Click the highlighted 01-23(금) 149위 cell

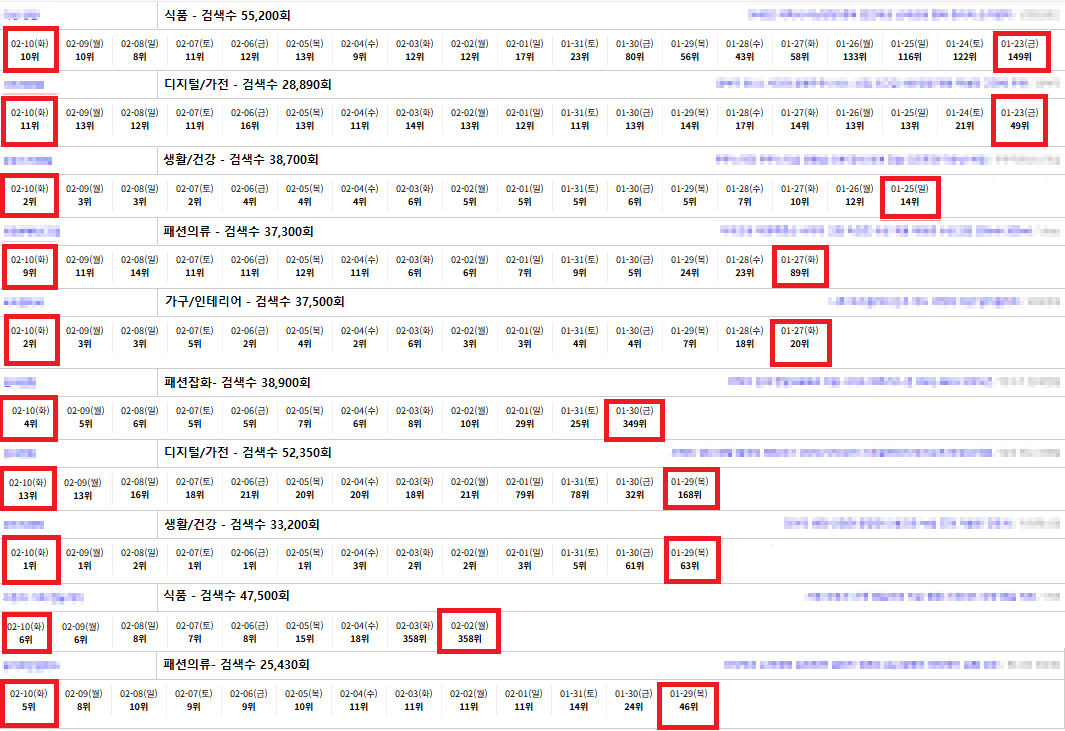[x=1020, y=50]
